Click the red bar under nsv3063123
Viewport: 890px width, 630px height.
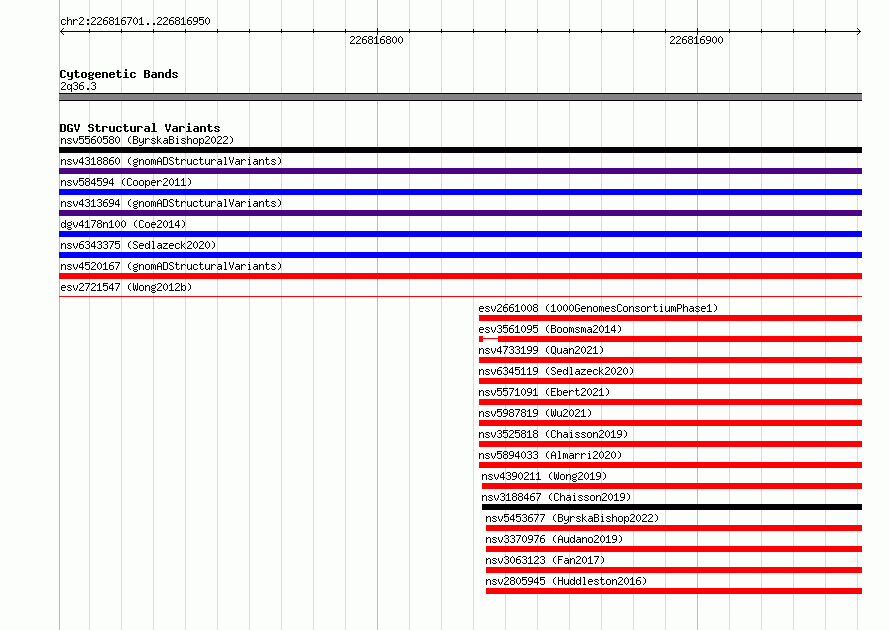click(674, 570)
